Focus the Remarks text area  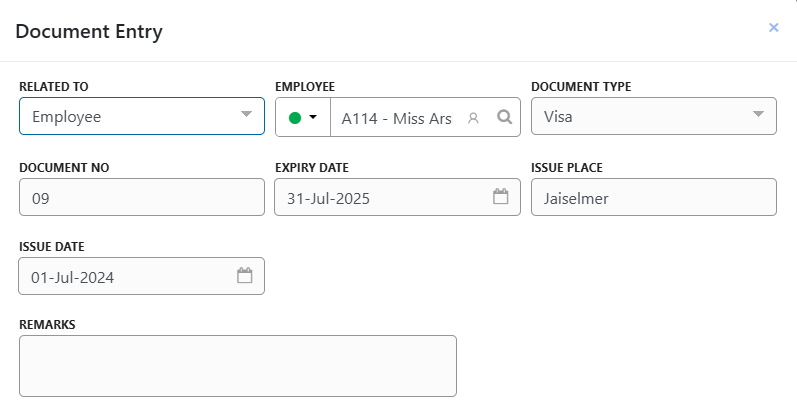tap(237, 366)
